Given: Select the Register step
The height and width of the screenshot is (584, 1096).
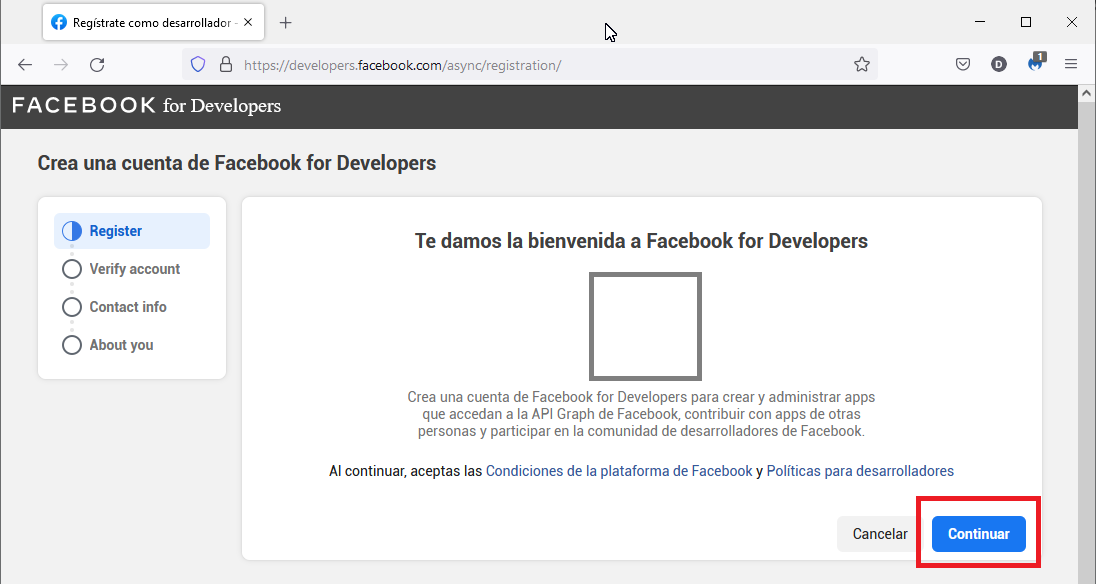Looking at the screenshot, I should pyautogui.click(x=115, y=231).
